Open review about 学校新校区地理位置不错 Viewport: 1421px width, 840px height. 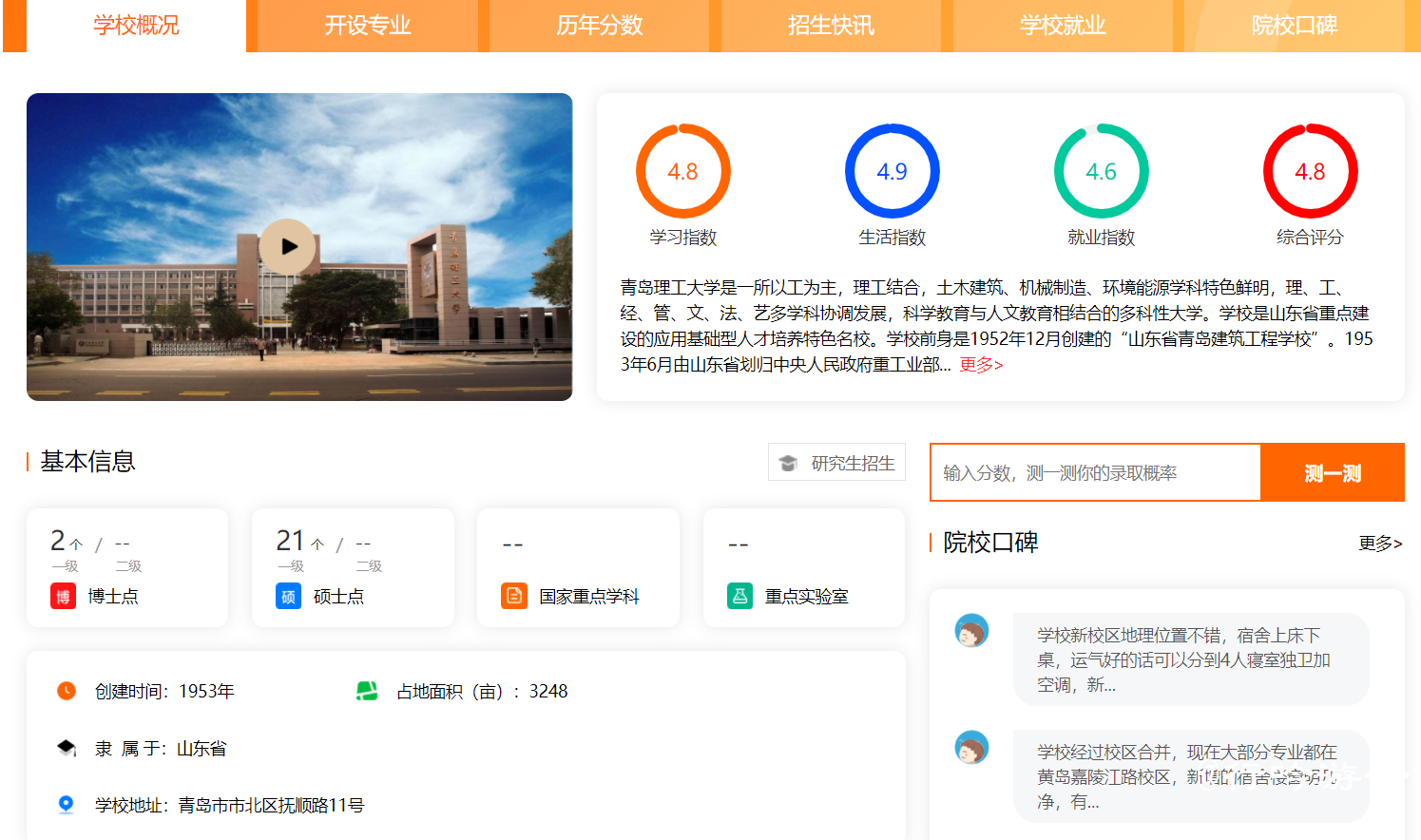point(1191,659)
